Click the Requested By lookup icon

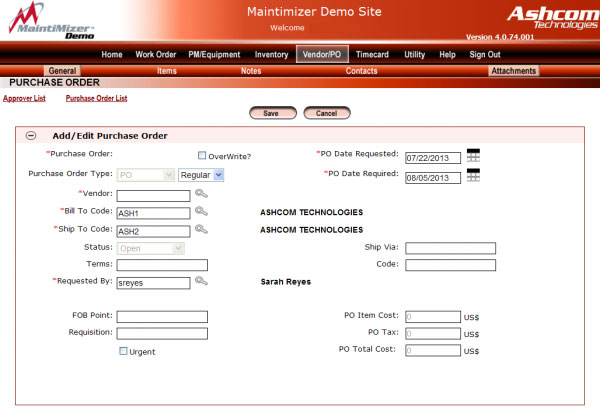pyautogui.click(x=201, y=281)
